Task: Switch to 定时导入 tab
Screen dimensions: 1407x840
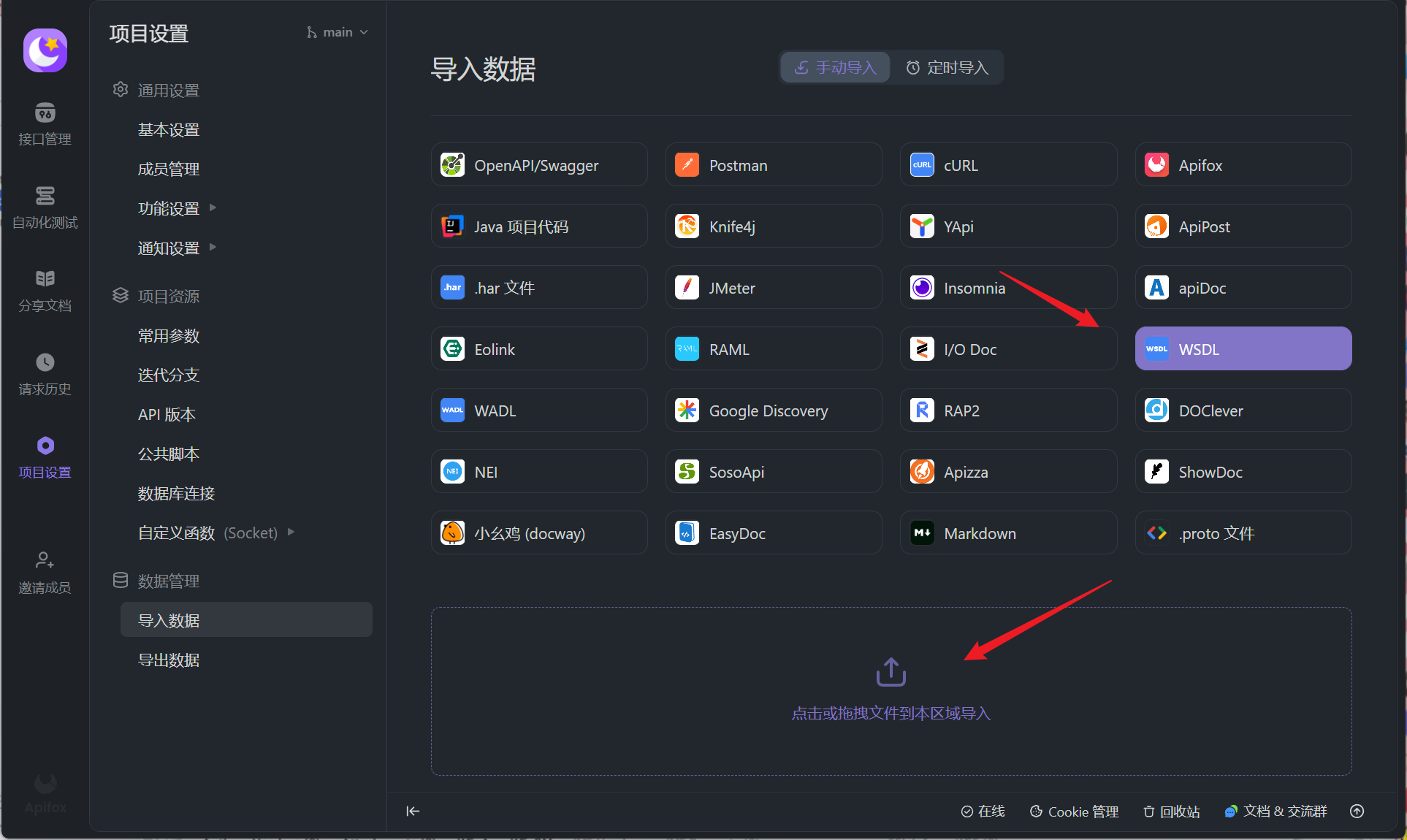Action: coord(947,68)
